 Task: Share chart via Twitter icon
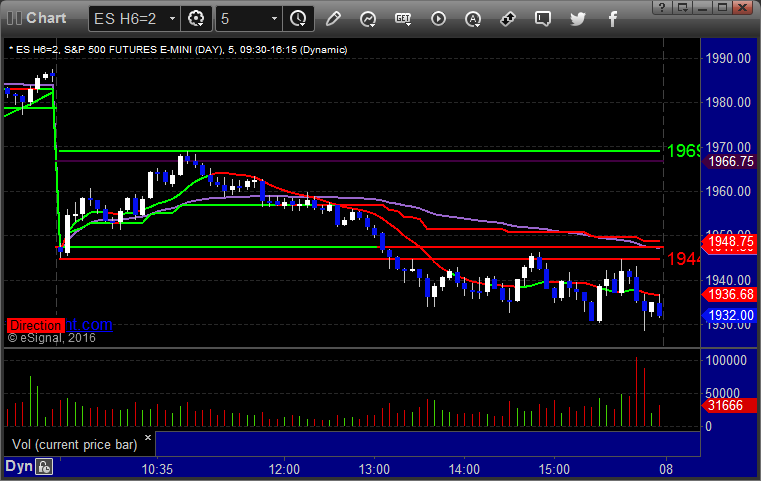point(578,19)
